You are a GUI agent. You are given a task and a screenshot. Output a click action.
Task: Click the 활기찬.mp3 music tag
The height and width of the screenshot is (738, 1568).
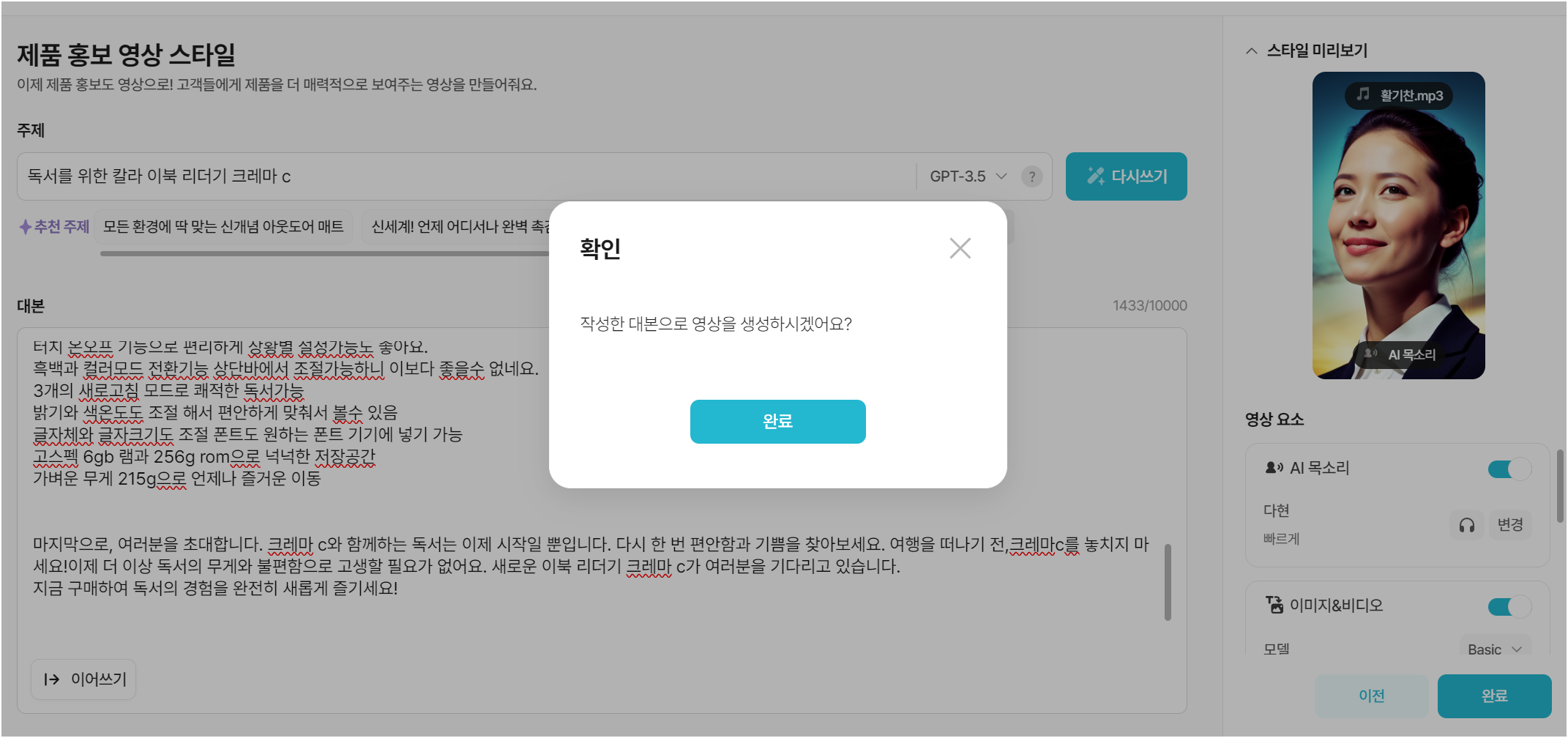(x=1398, y=96)
